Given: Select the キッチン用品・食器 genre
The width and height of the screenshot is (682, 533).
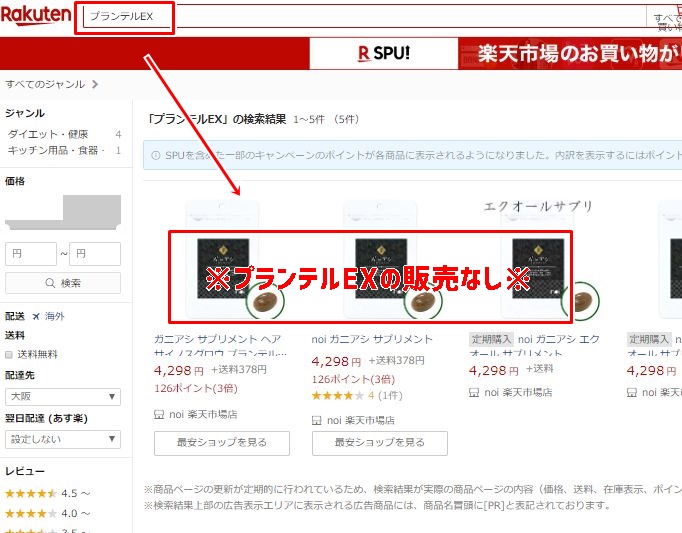Looking at the screenshot, I should pyautogui.click(x=56, y=150).
